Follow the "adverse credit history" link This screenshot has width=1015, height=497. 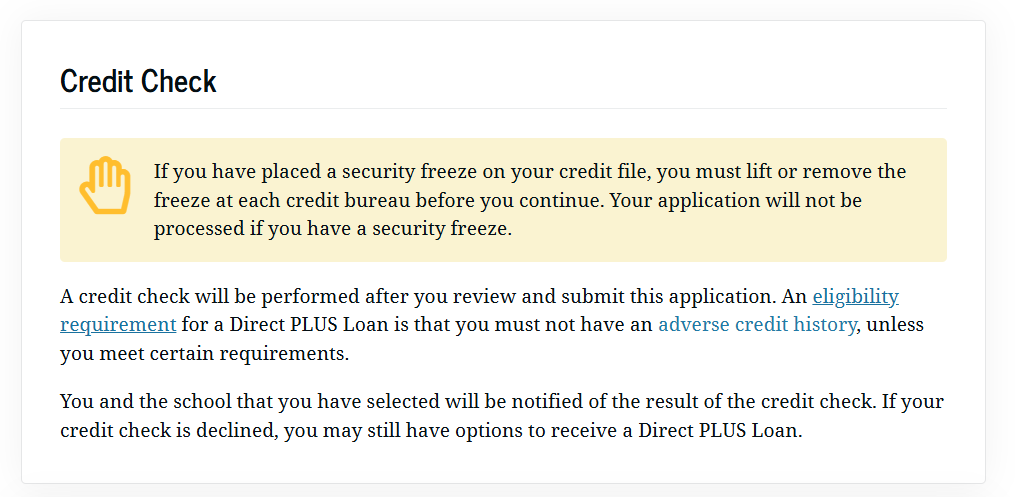coord(757,325)
